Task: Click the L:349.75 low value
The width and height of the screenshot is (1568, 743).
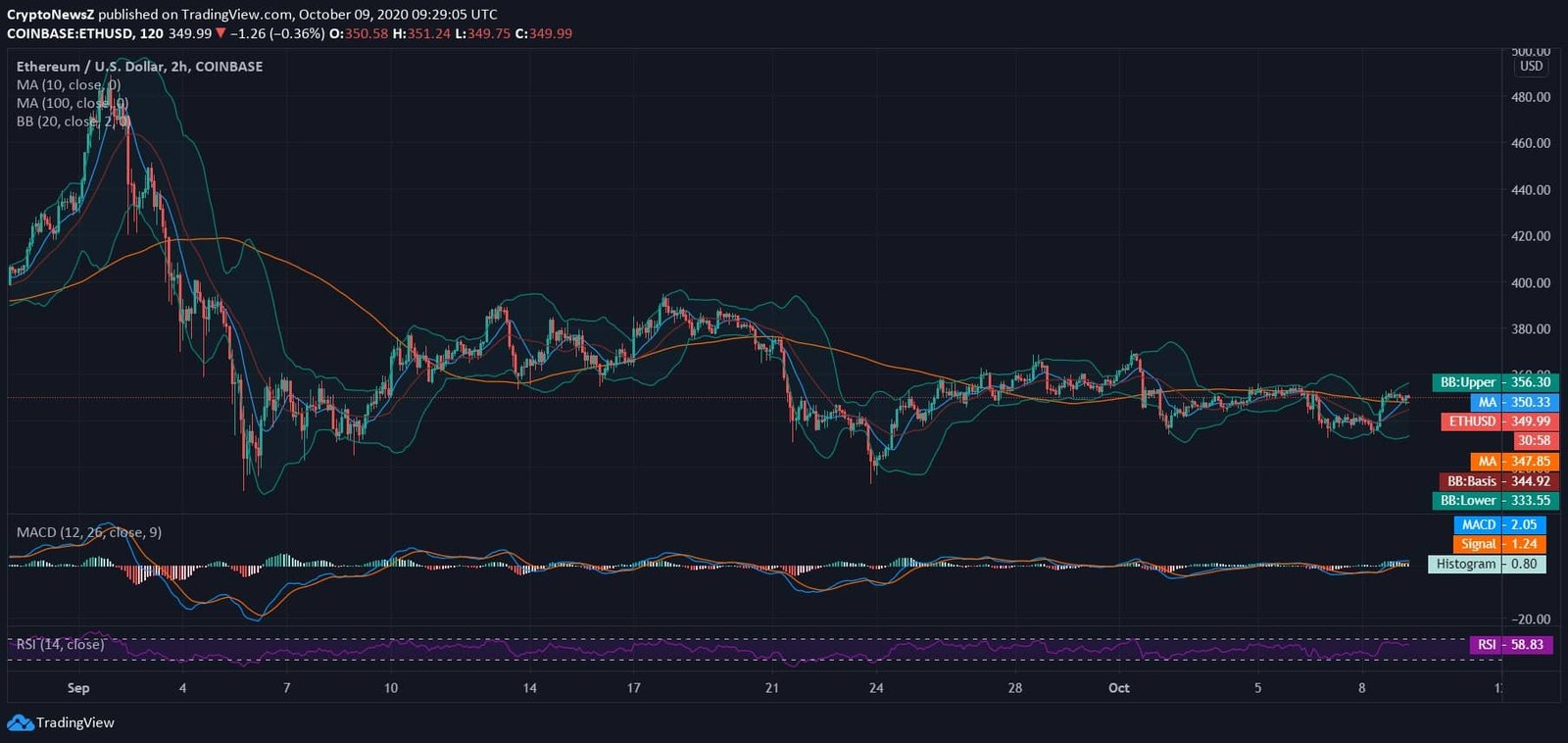Action: (482, 33)
